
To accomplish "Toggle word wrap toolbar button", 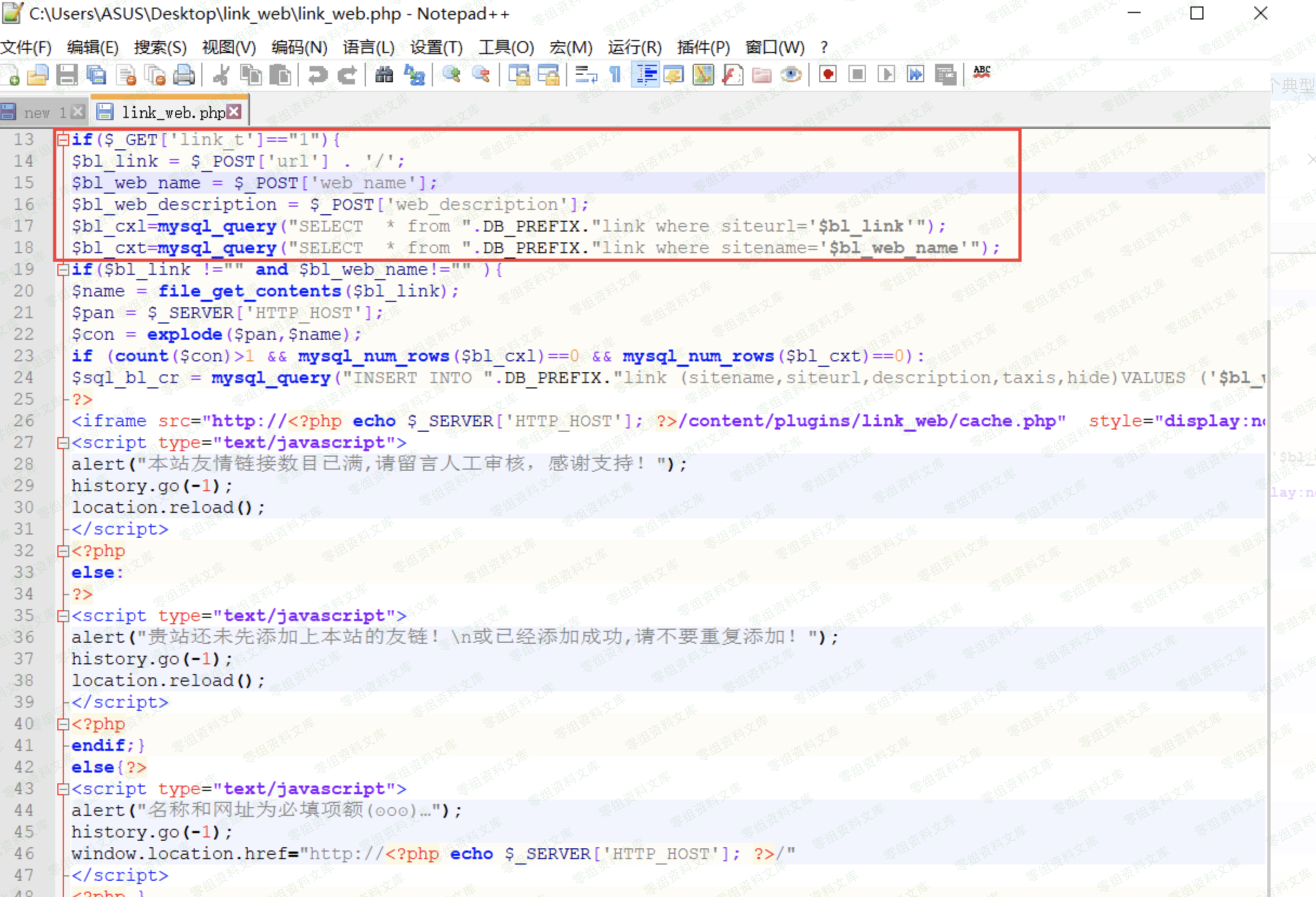I will coord(586,75).
